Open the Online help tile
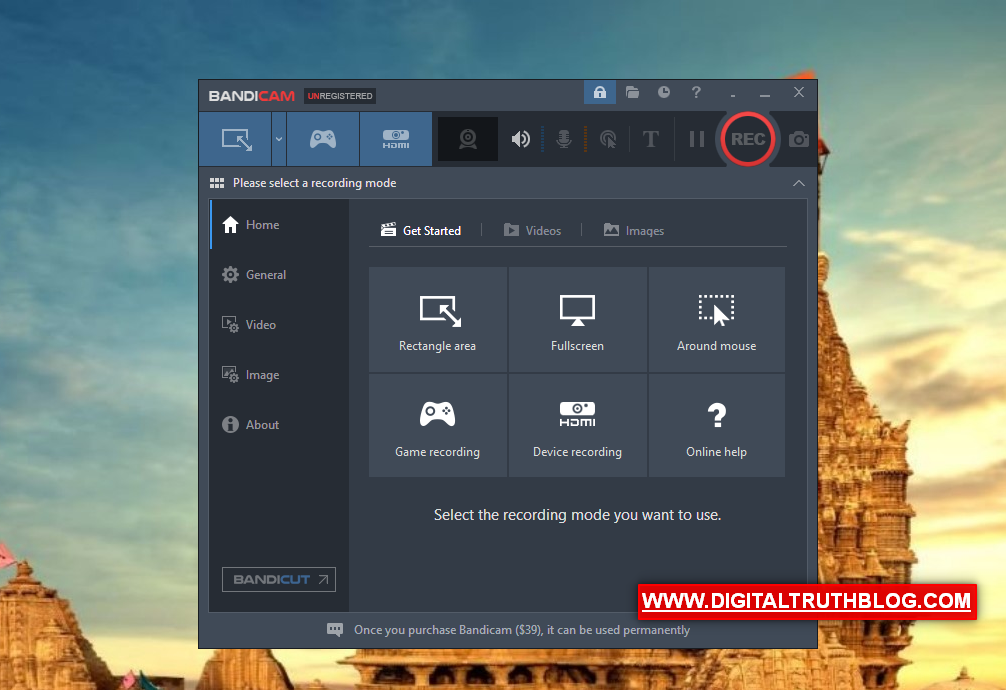Image resolution: width=1006 pixels, height=690 pixels. click(717, 425)
